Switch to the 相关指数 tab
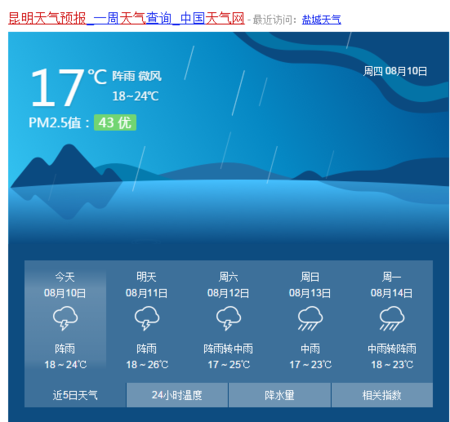This screenshot has width=450, height=422. click(x=382, y=395)
